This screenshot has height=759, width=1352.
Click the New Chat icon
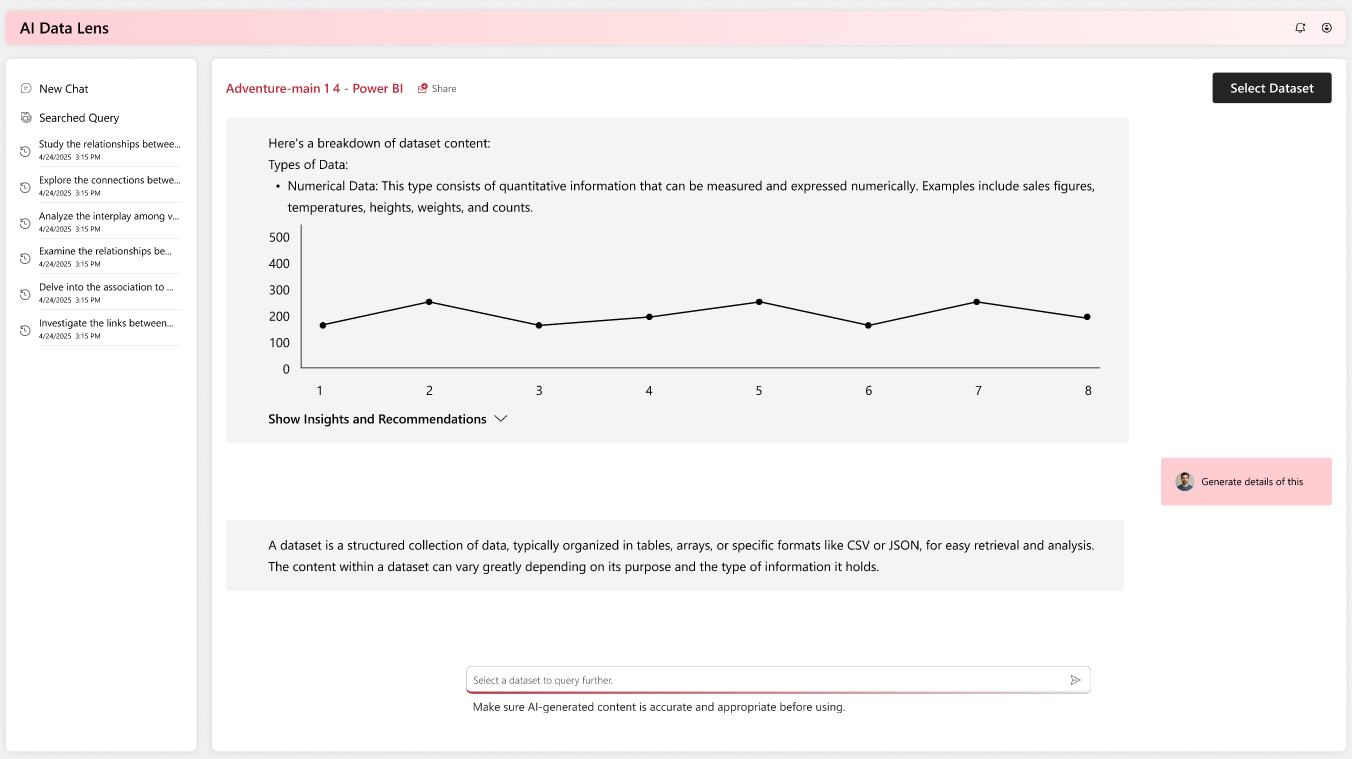point(26,89)
